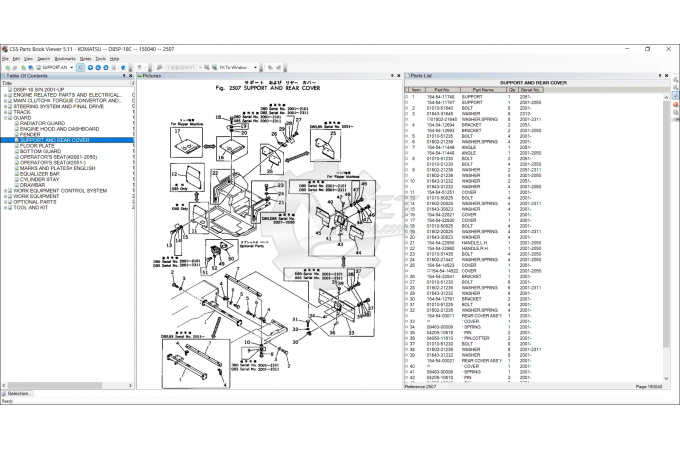
Task: Click the last grey toolbar icon
Action: [x=278, y=68]
